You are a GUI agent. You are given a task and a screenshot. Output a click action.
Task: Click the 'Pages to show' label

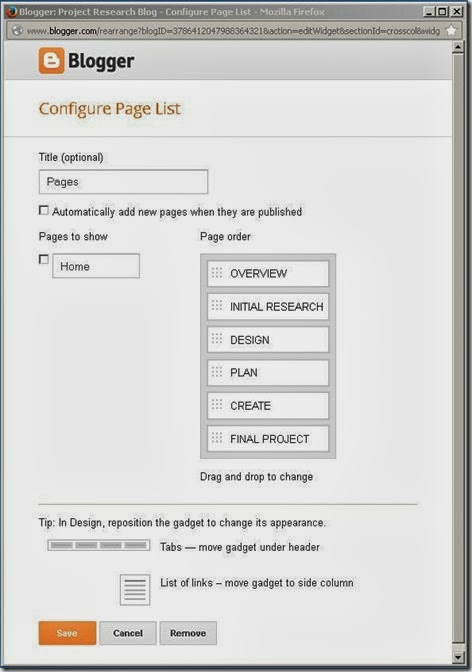(73, 237)
